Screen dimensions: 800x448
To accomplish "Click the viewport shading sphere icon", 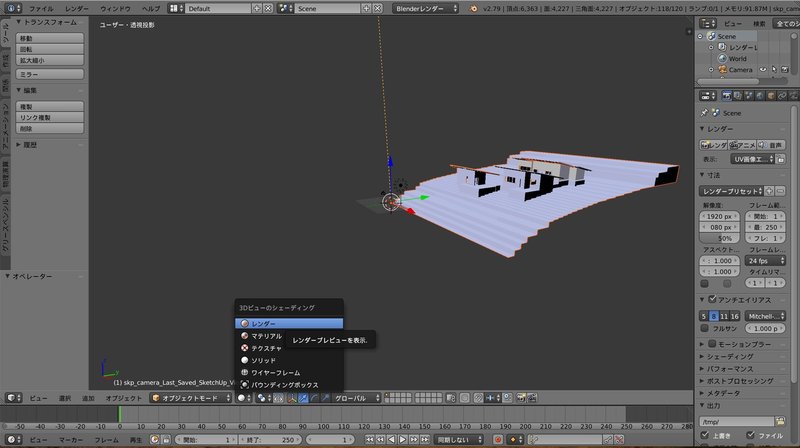I will [244, 398].
